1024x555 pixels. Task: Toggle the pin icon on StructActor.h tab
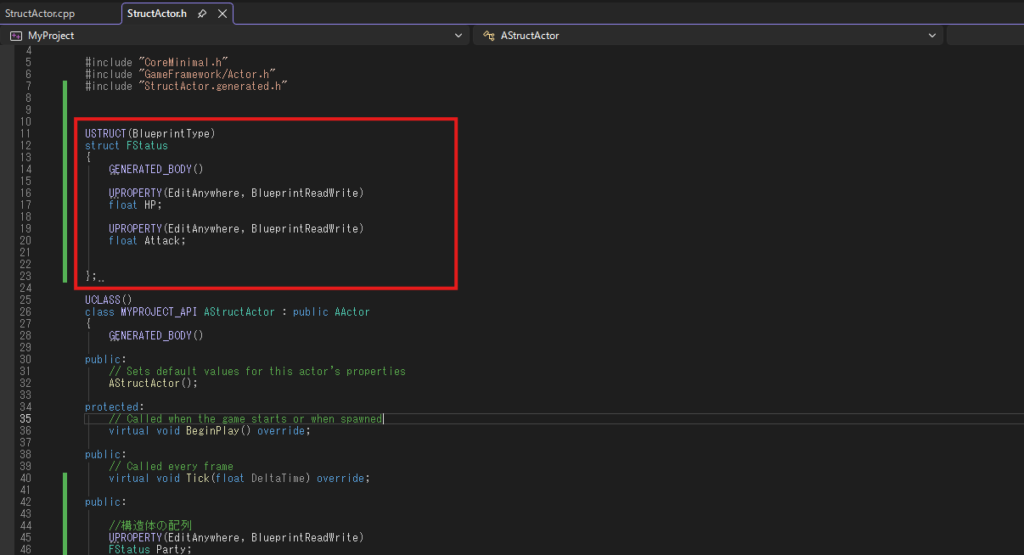(x=202, y=14)
